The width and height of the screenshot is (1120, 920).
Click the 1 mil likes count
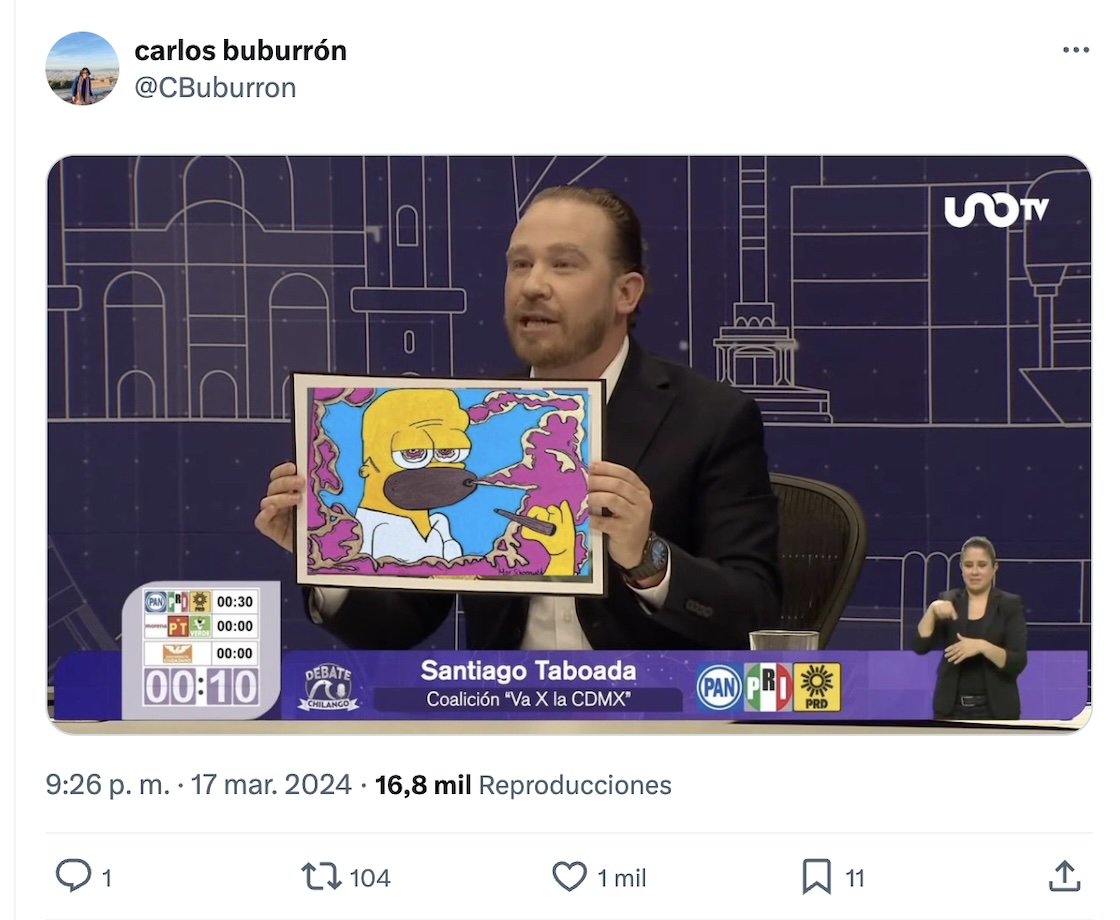click(x=621, y=878)
